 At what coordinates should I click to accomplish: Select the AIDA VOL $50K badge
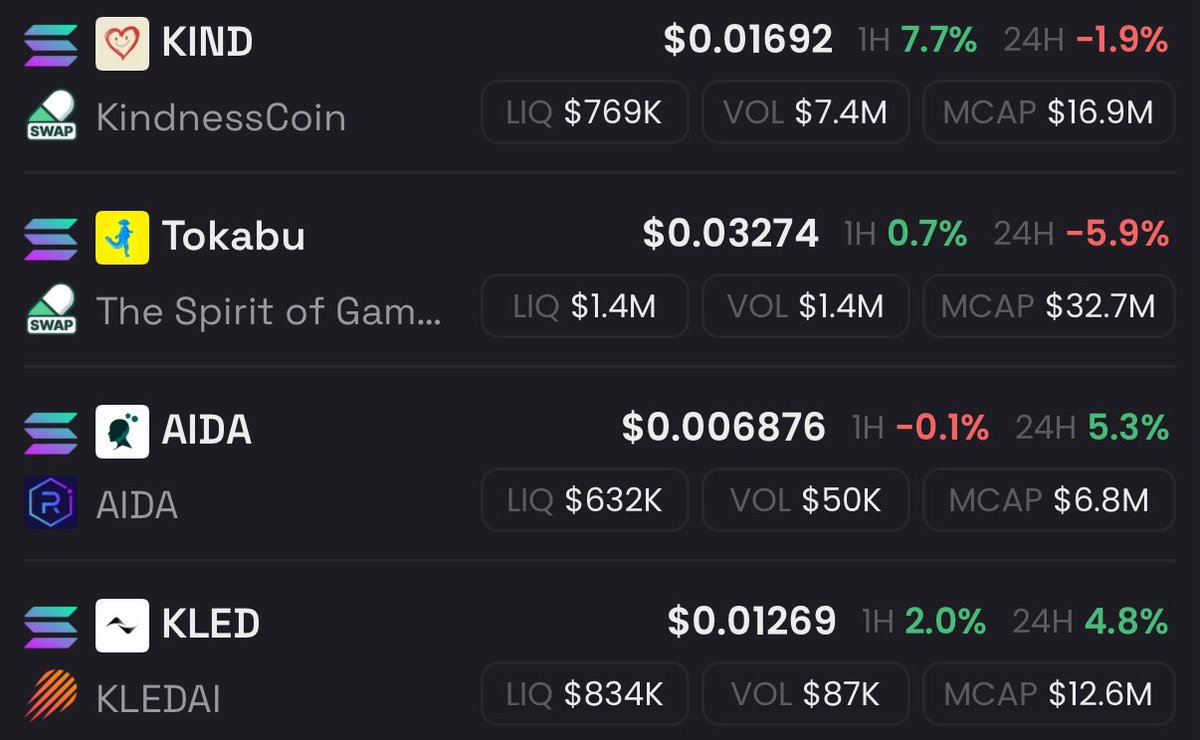pyautogui.click(x=806, y=500)
